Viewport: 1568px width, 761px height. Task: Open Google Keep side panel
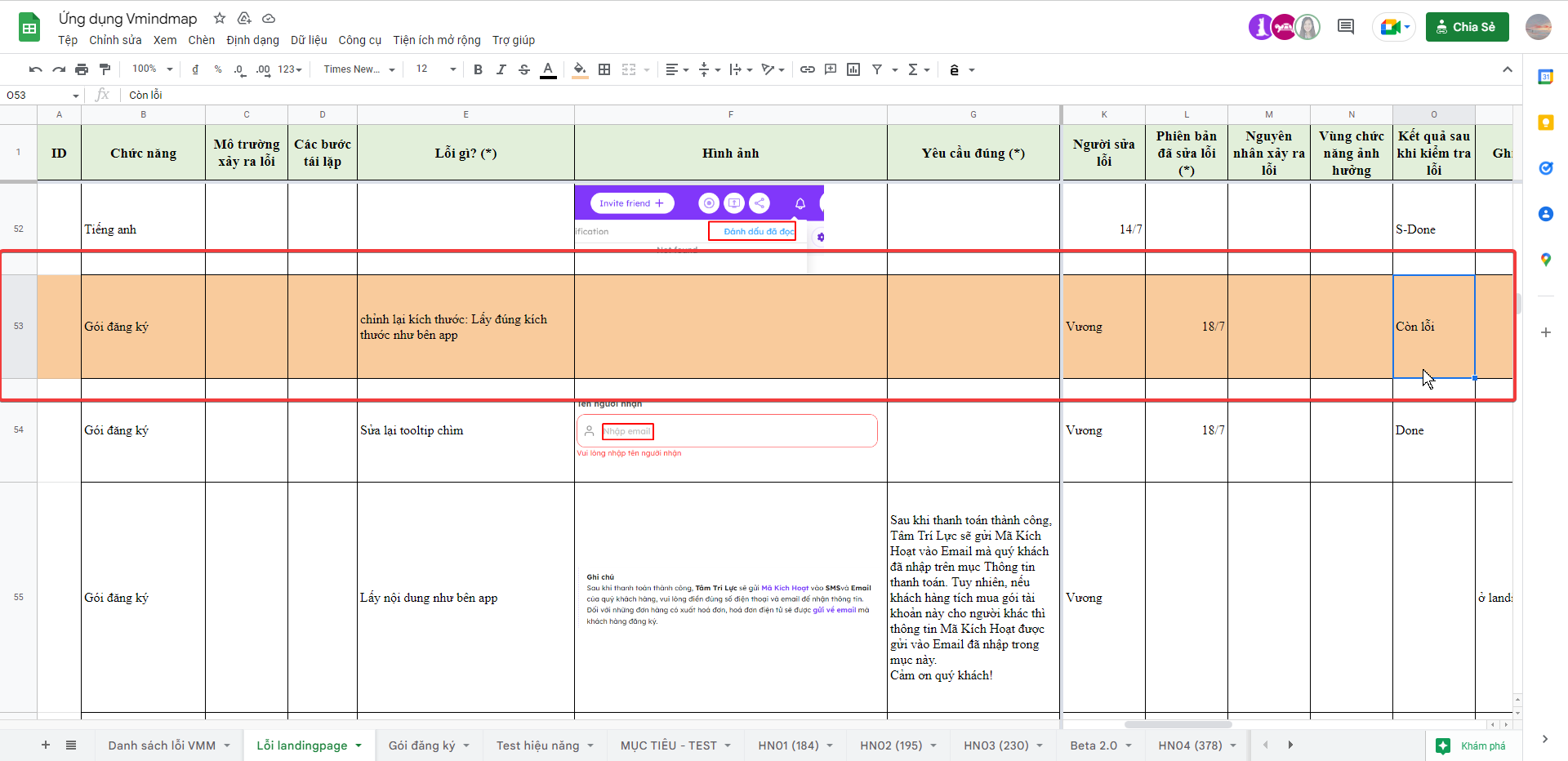click(1545, 122)
